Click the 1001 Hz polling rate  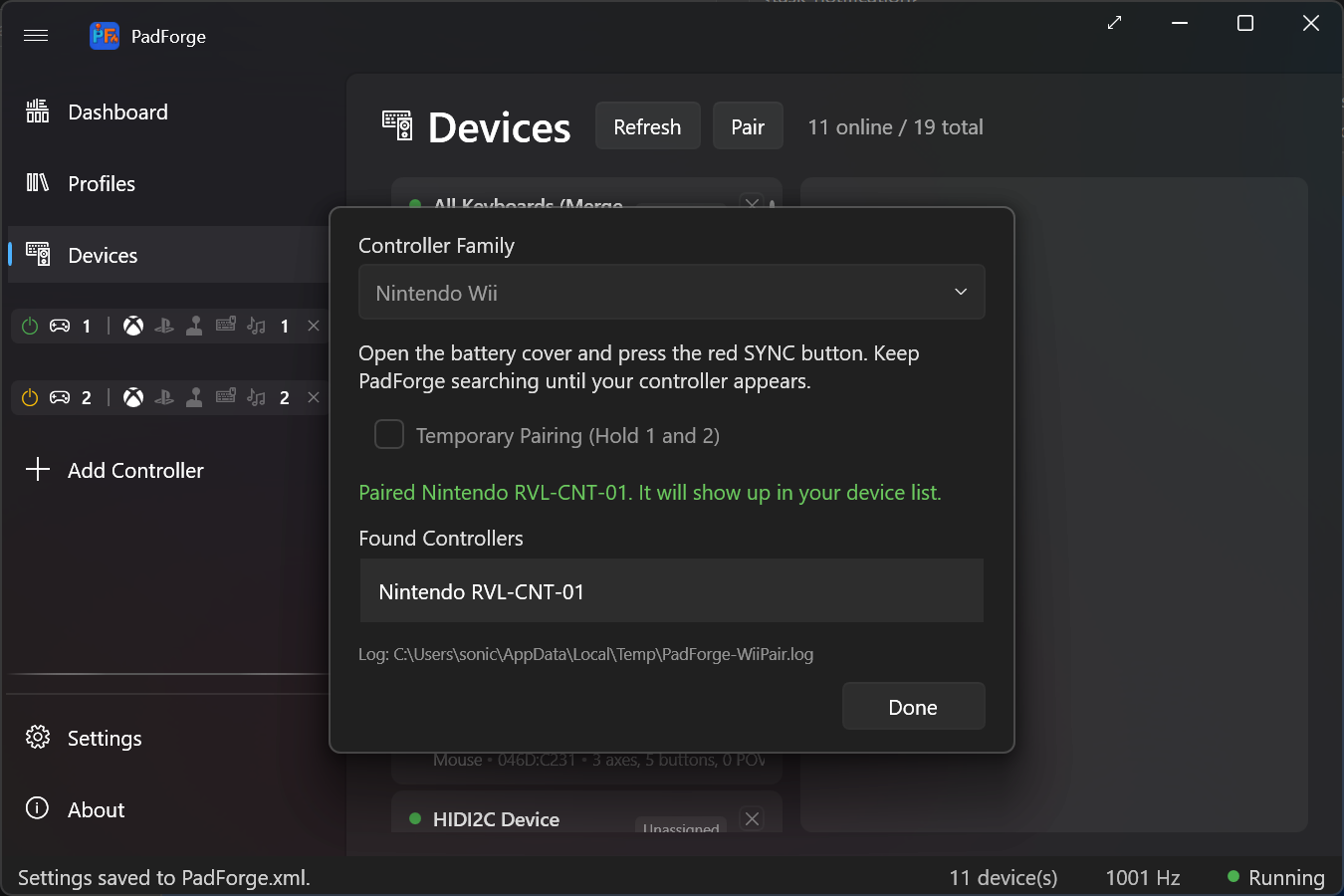click(x=1143, y=877)
